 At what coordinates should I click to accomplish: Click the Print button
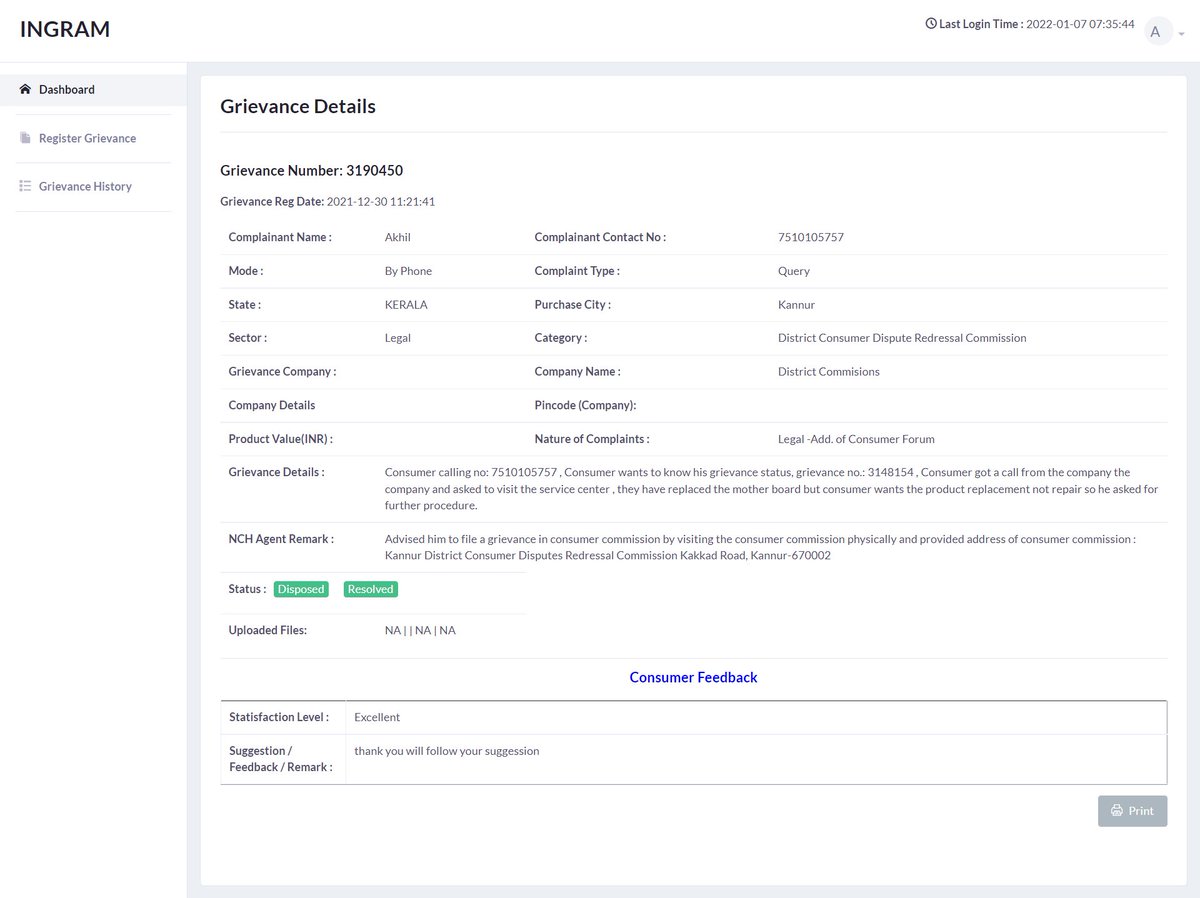(x=1132, y=811)
